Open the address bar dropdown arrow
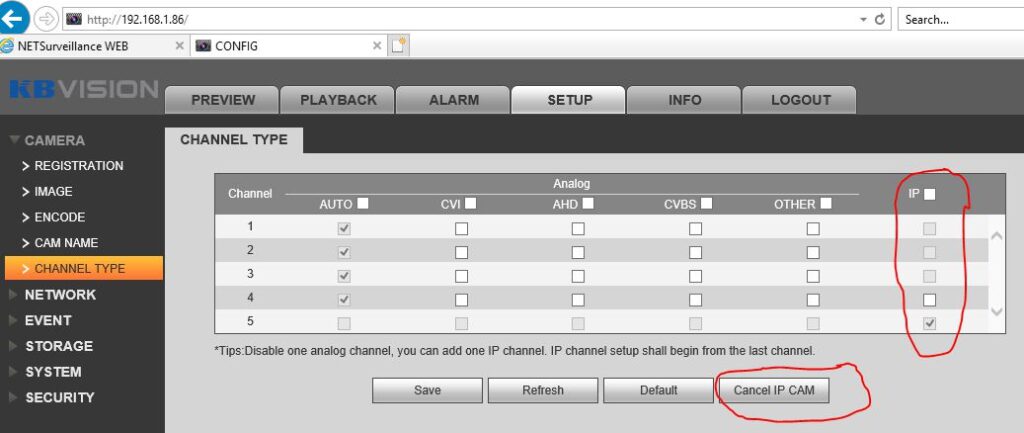1024x433 pixels. [863, 19]
